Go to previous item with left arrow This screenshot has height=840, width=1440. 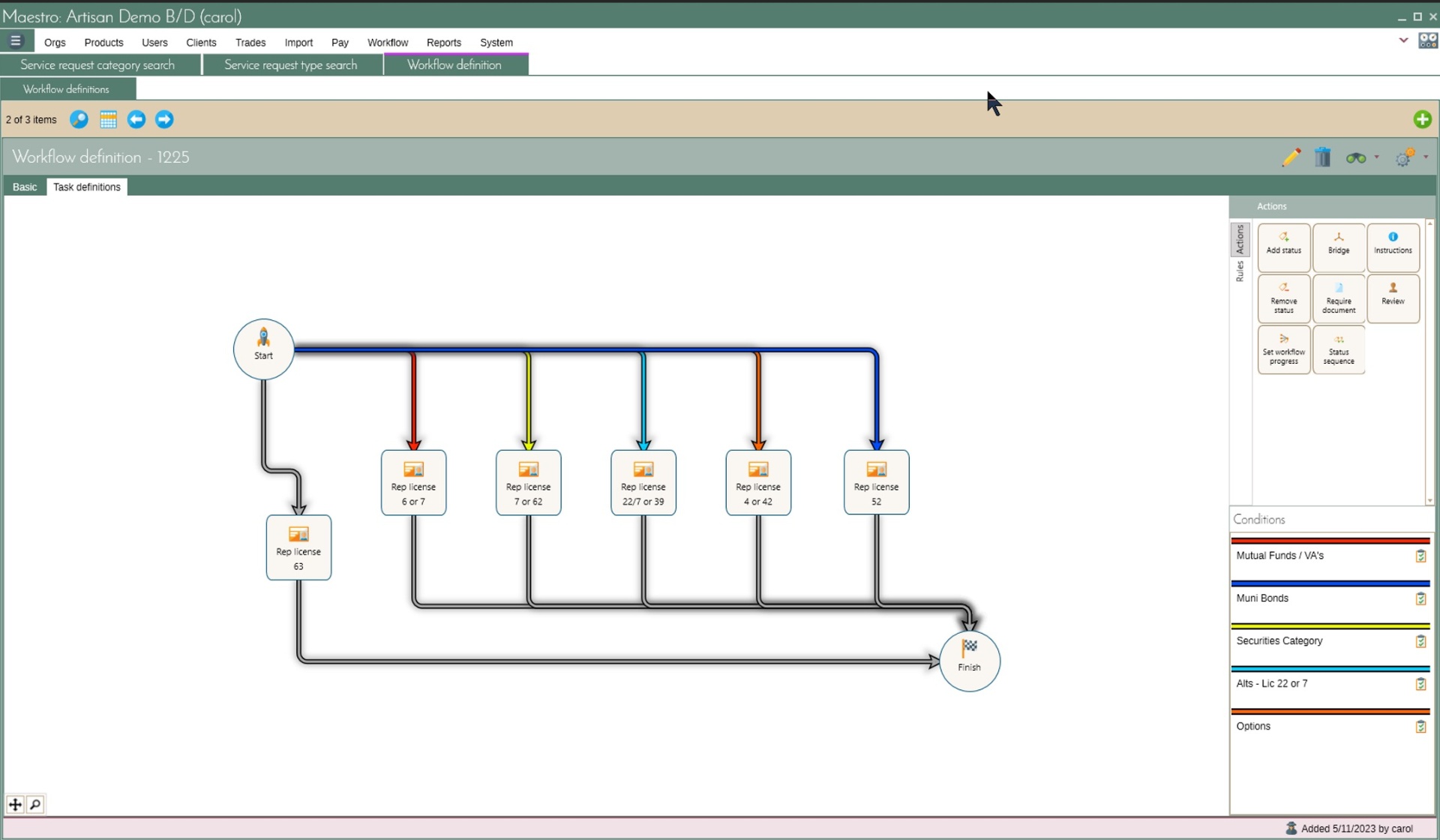(136, 119)
